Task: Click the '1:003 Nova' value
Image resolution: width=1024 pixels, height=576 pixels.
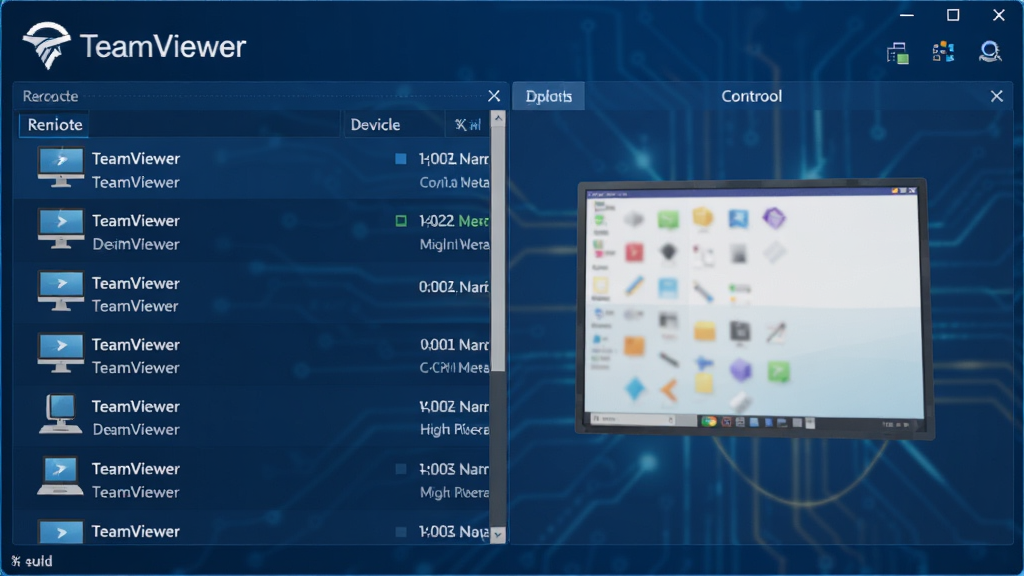Action: [454, 532]
